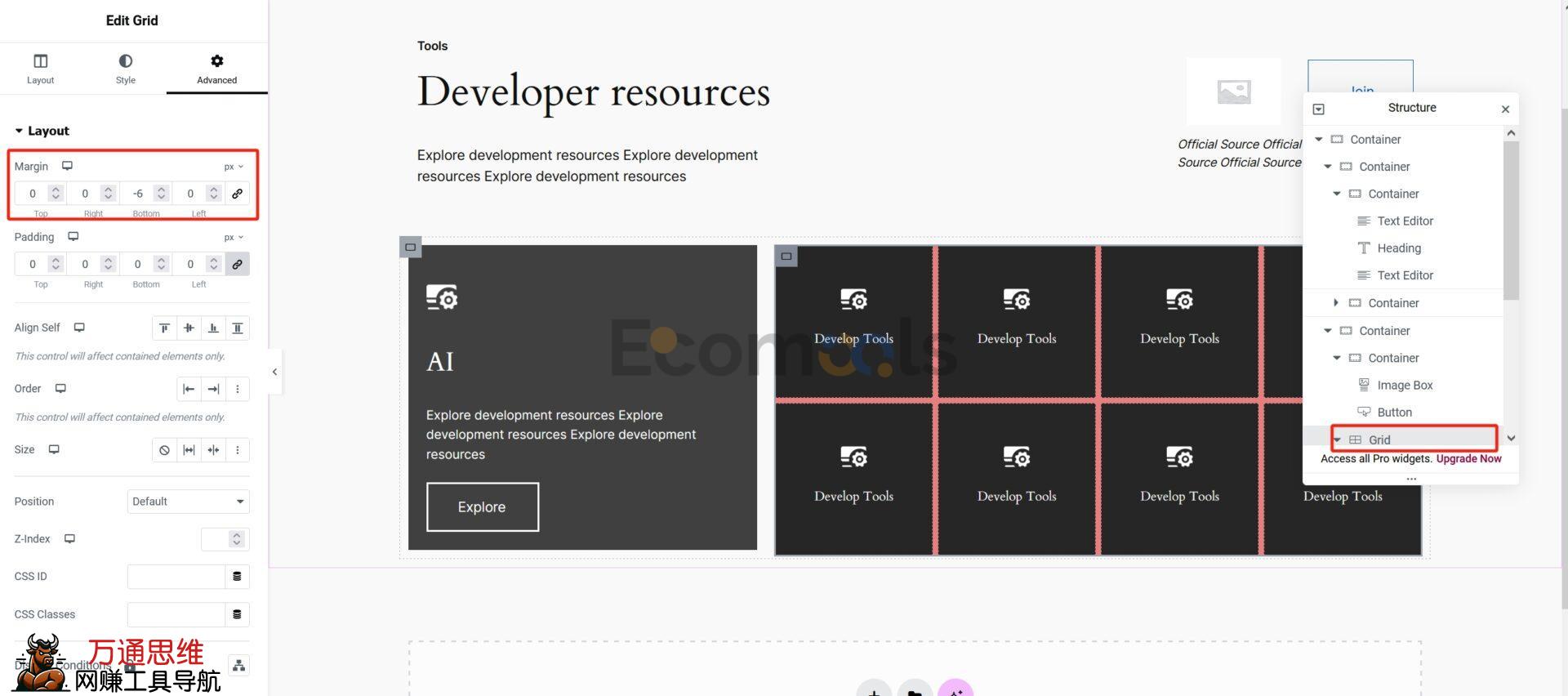Click Margin responsive device icon
Image resolution: width=1568 pixels, height=696 pixels.
point(67,166)
